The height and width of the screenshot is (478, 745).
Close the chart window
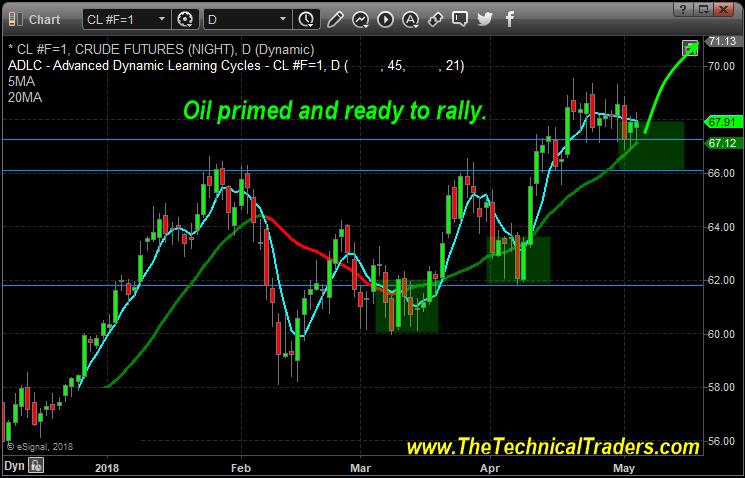[723, 9]
